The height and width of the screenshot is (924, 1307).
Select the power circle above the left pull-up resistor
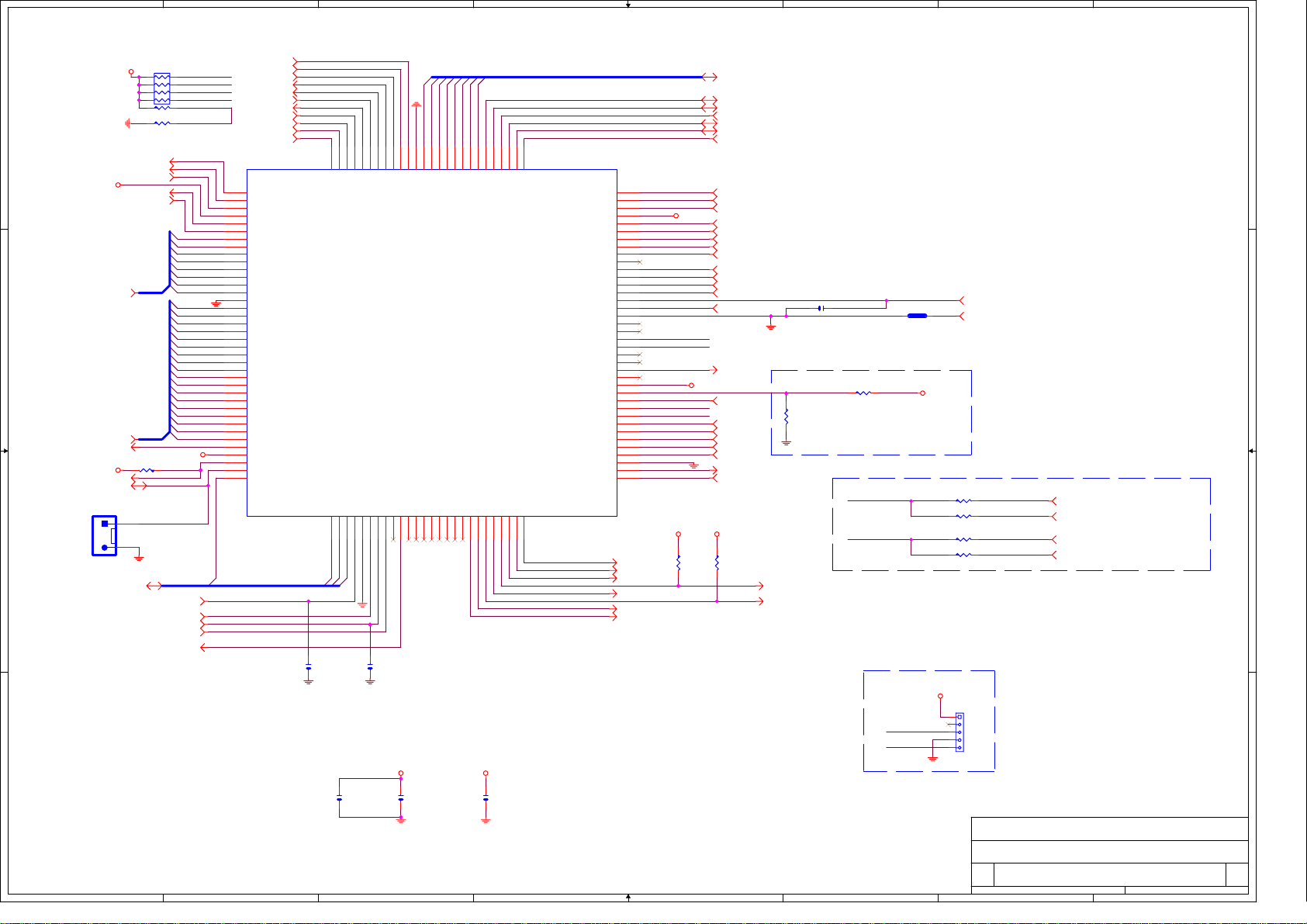pyautogui.click(x=679, y=535)
